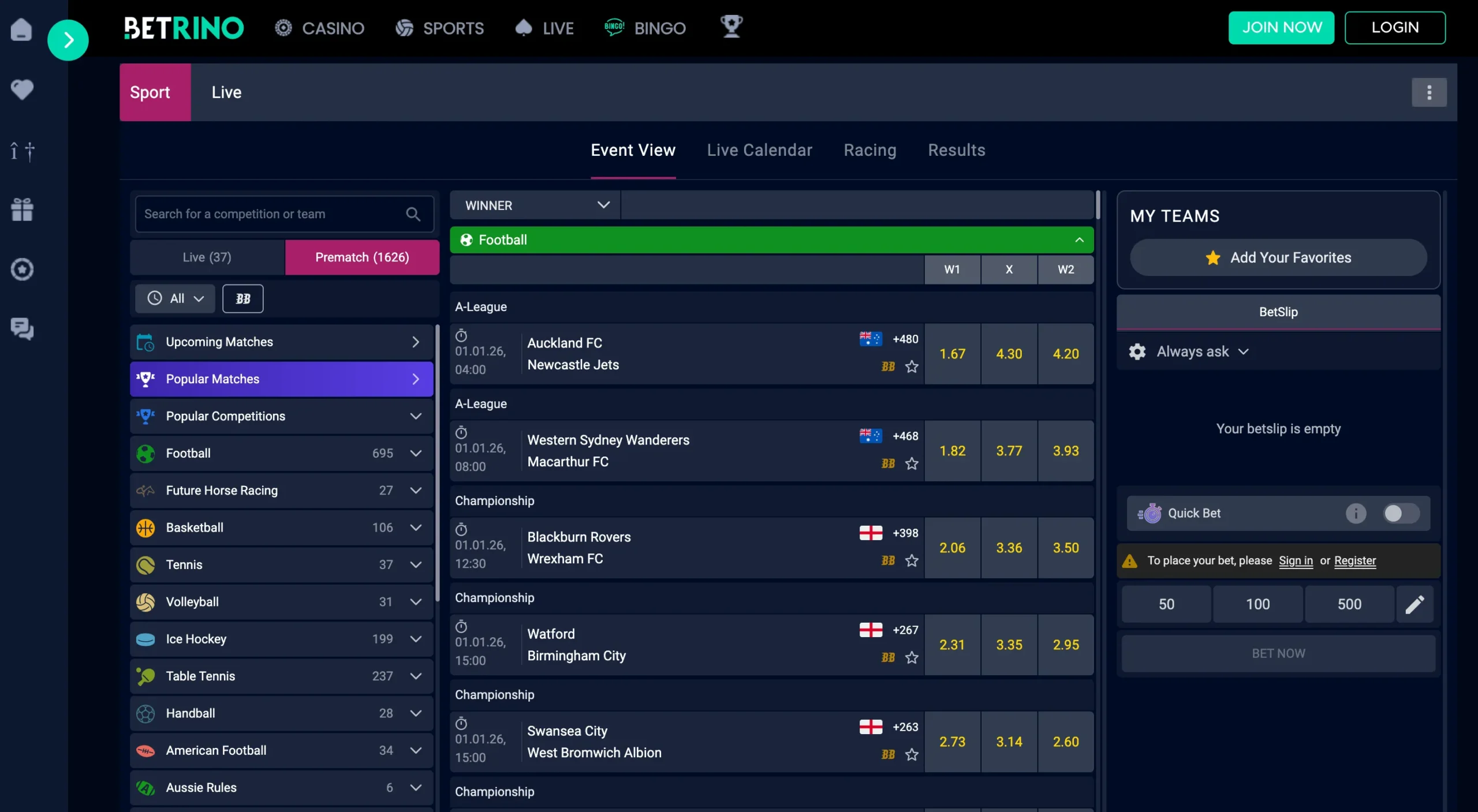Select the trophy icon in top navigation
The image size is (1478, 812).
pos(731,27)
